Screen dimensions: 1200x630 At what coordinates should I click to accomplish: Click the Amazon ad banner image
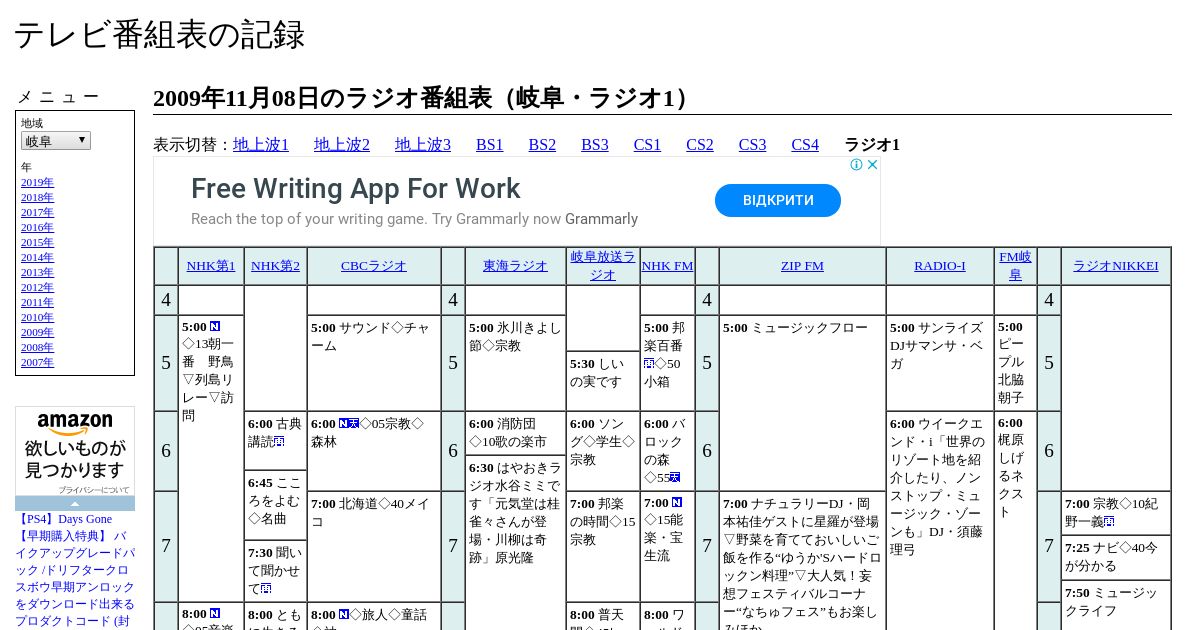[x=75, y=452]
